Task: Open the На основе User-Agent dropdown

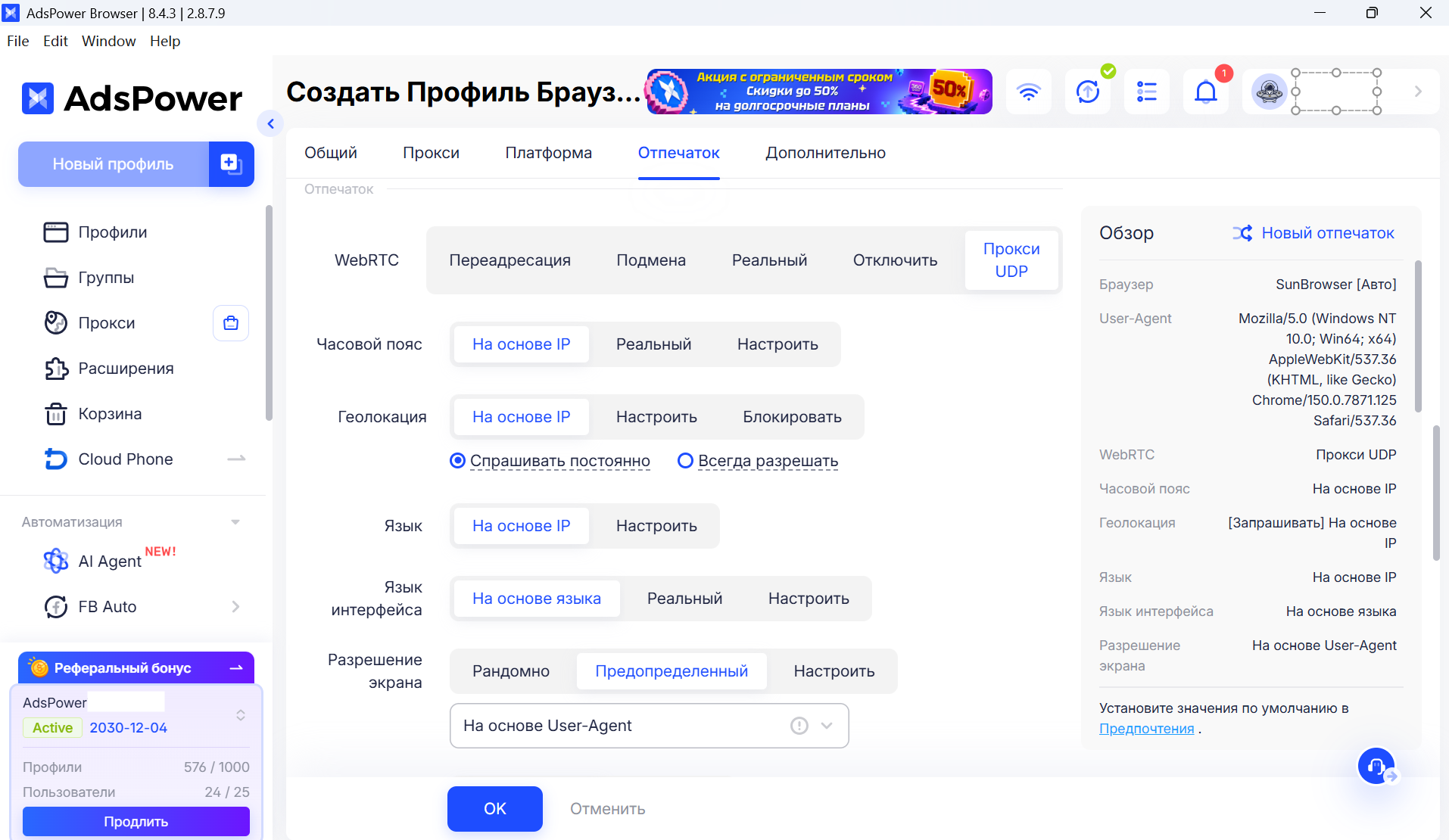Action: pyautogui.click(x=650, y=726)
